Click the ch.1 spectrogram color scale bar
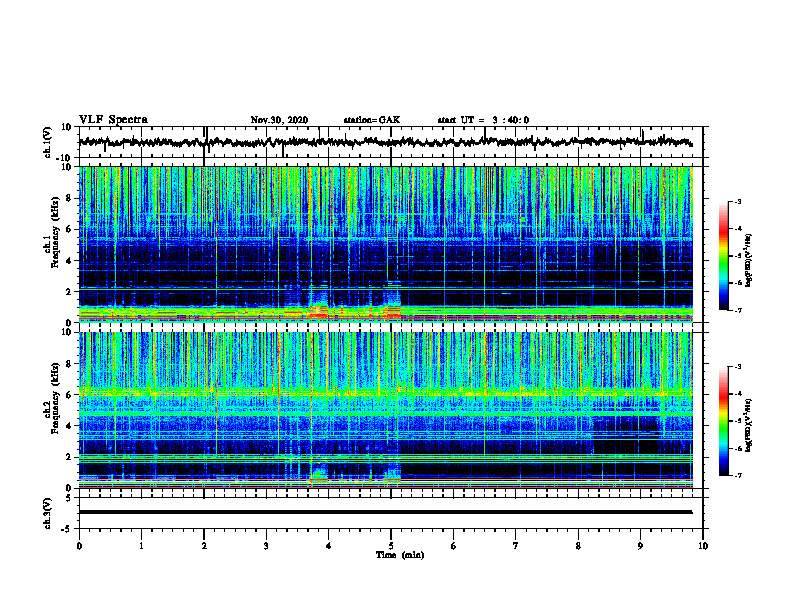Viewport: 792px width, 612px height. [x=723, y=256]
